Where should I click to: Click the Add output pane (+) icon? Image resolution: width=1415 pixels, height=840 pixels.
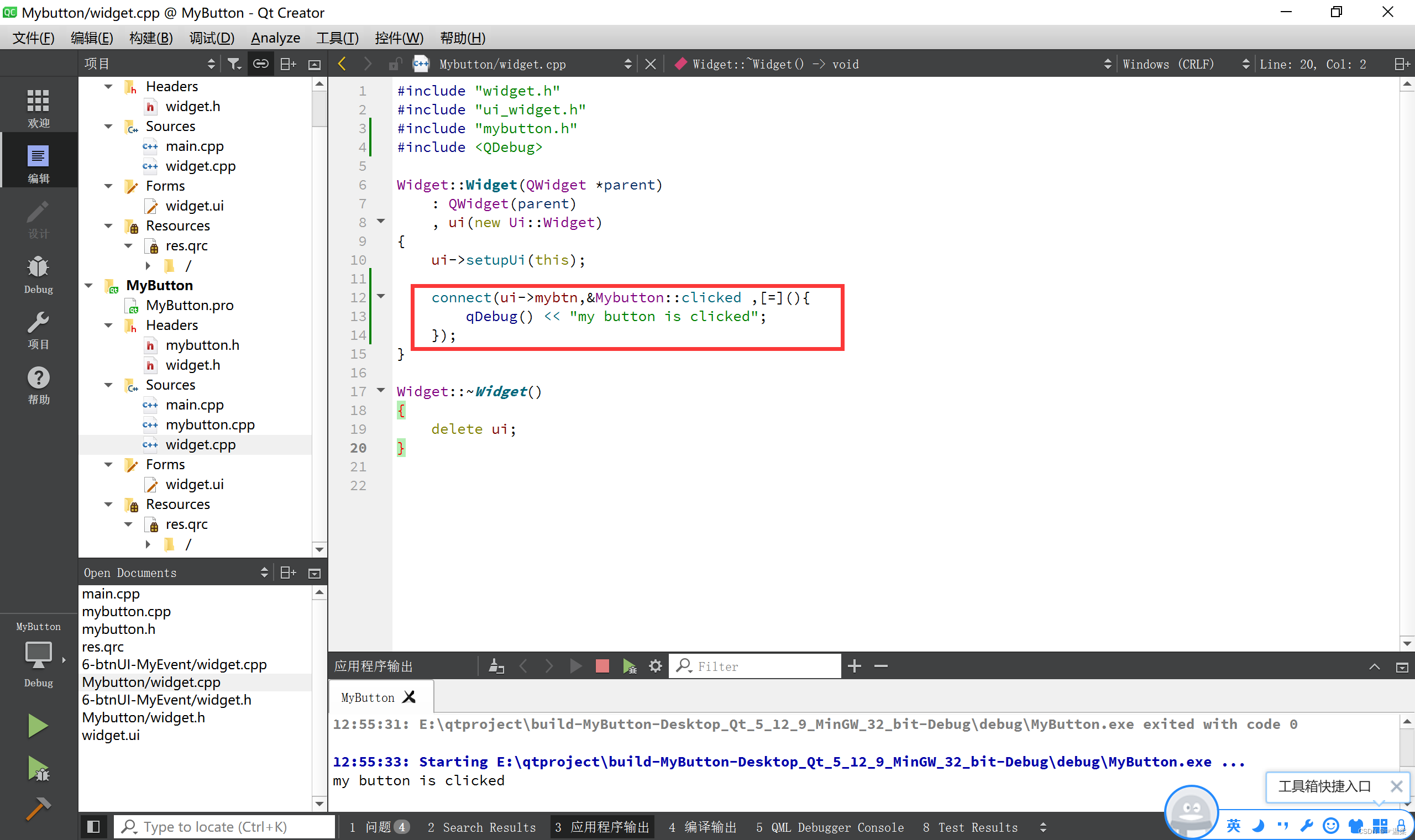point(854,665)
